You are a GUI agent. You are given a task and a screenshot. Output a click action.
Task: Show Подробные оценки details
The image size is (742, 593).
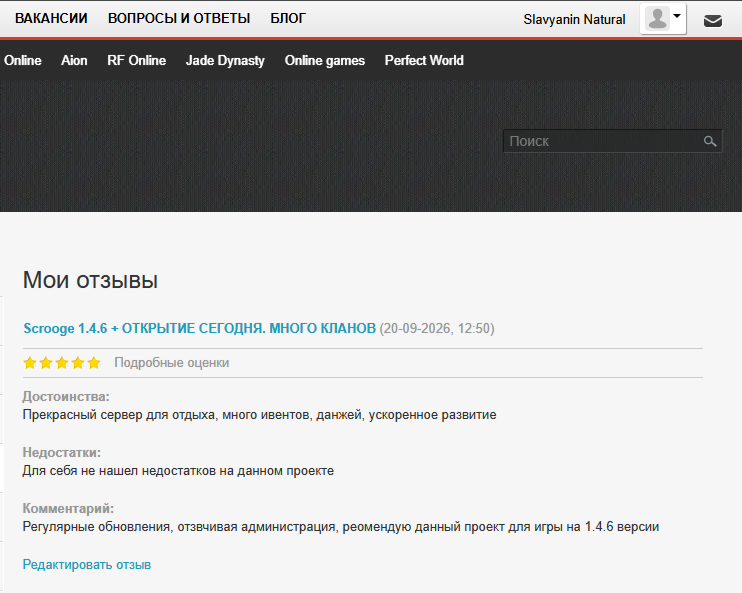tap(172, 363)
